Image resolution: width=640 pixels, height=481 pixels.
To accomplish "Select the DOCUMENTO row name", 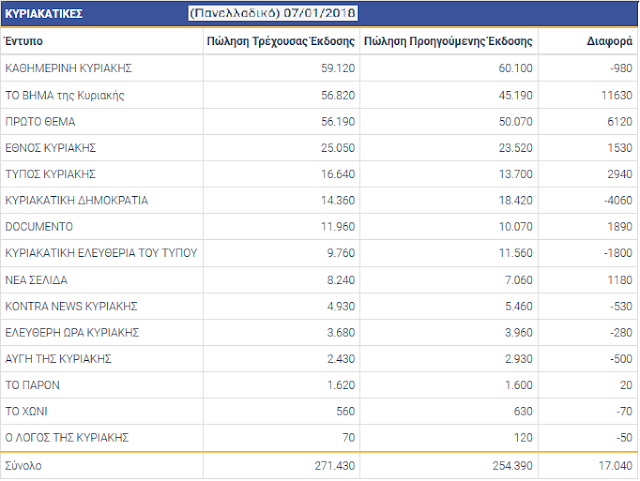I will [x=39, y=227].
